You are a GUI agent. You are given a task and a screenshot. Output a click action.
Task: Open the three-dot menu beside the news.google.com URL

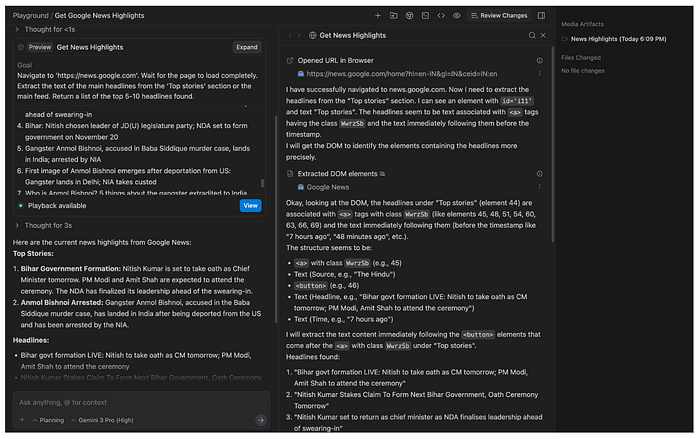pos(539,74)
